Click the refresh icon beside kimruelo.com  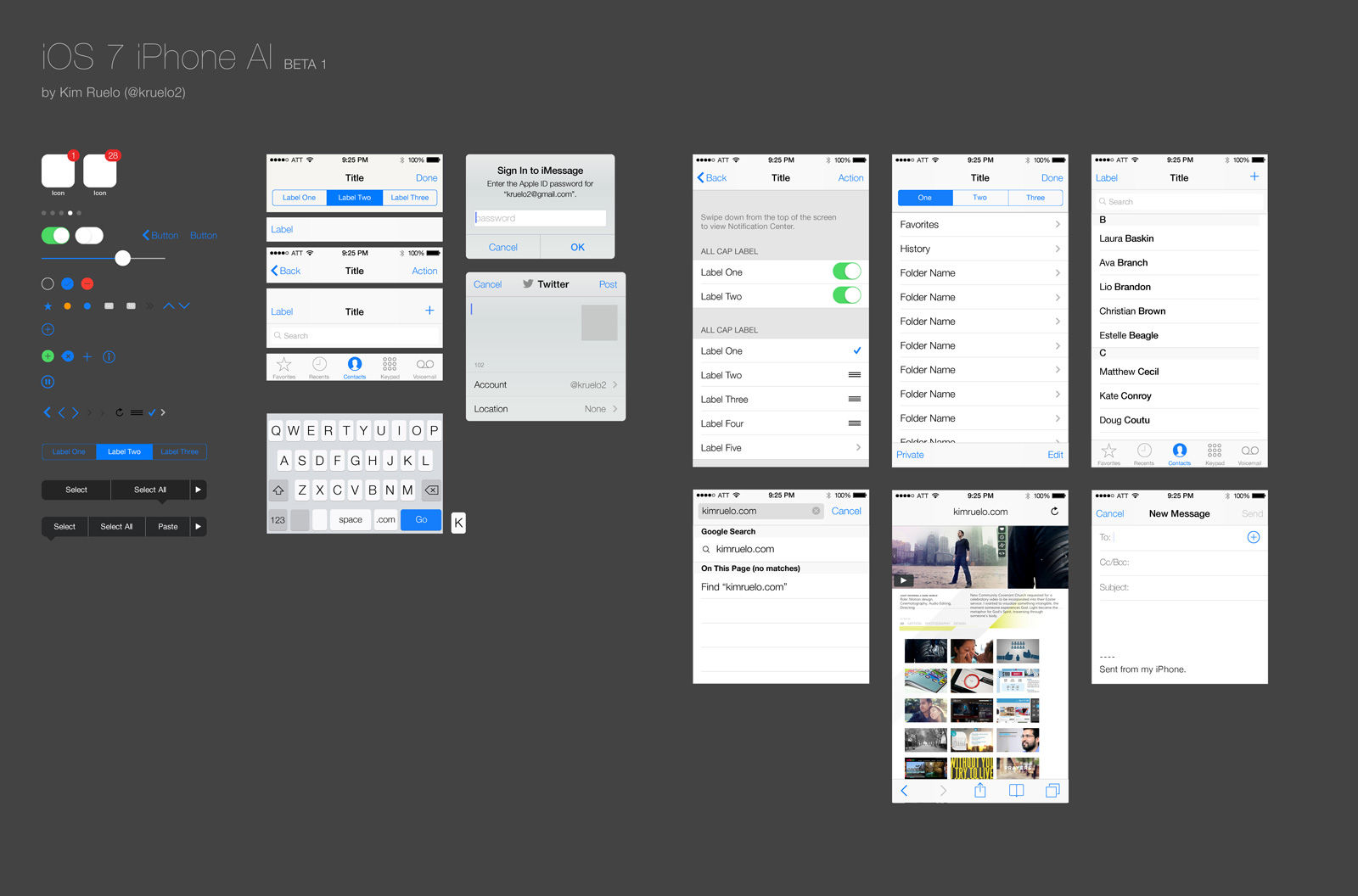1054,510
